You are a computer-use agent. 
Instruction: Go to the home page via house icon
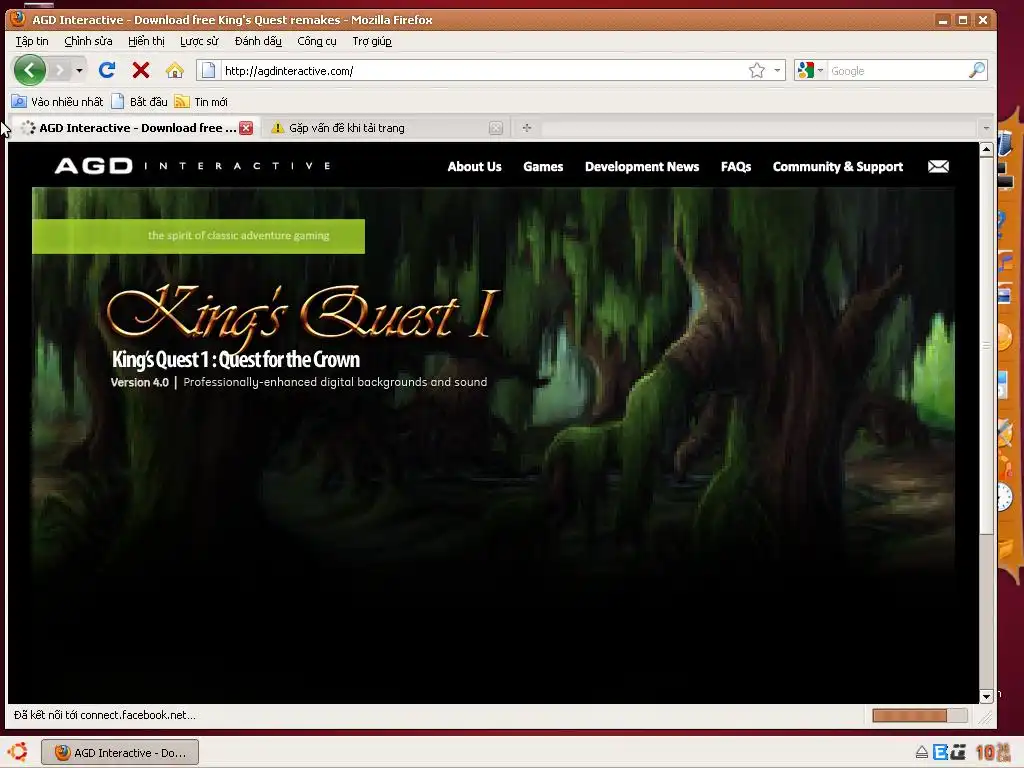coord(174,70)
